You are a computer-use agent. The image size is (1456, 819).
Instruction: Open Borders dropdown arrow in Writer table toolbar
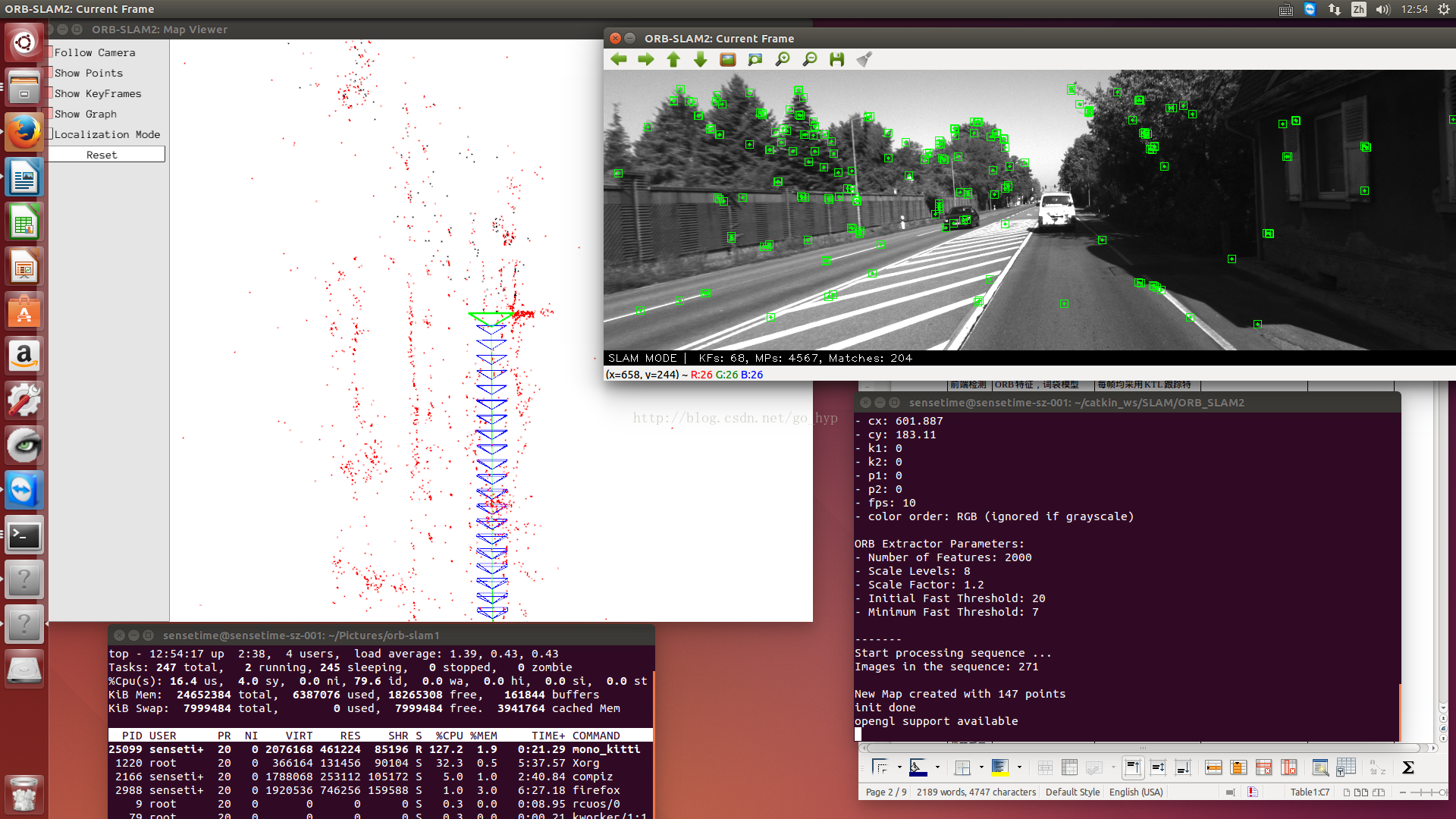point(899,767)
